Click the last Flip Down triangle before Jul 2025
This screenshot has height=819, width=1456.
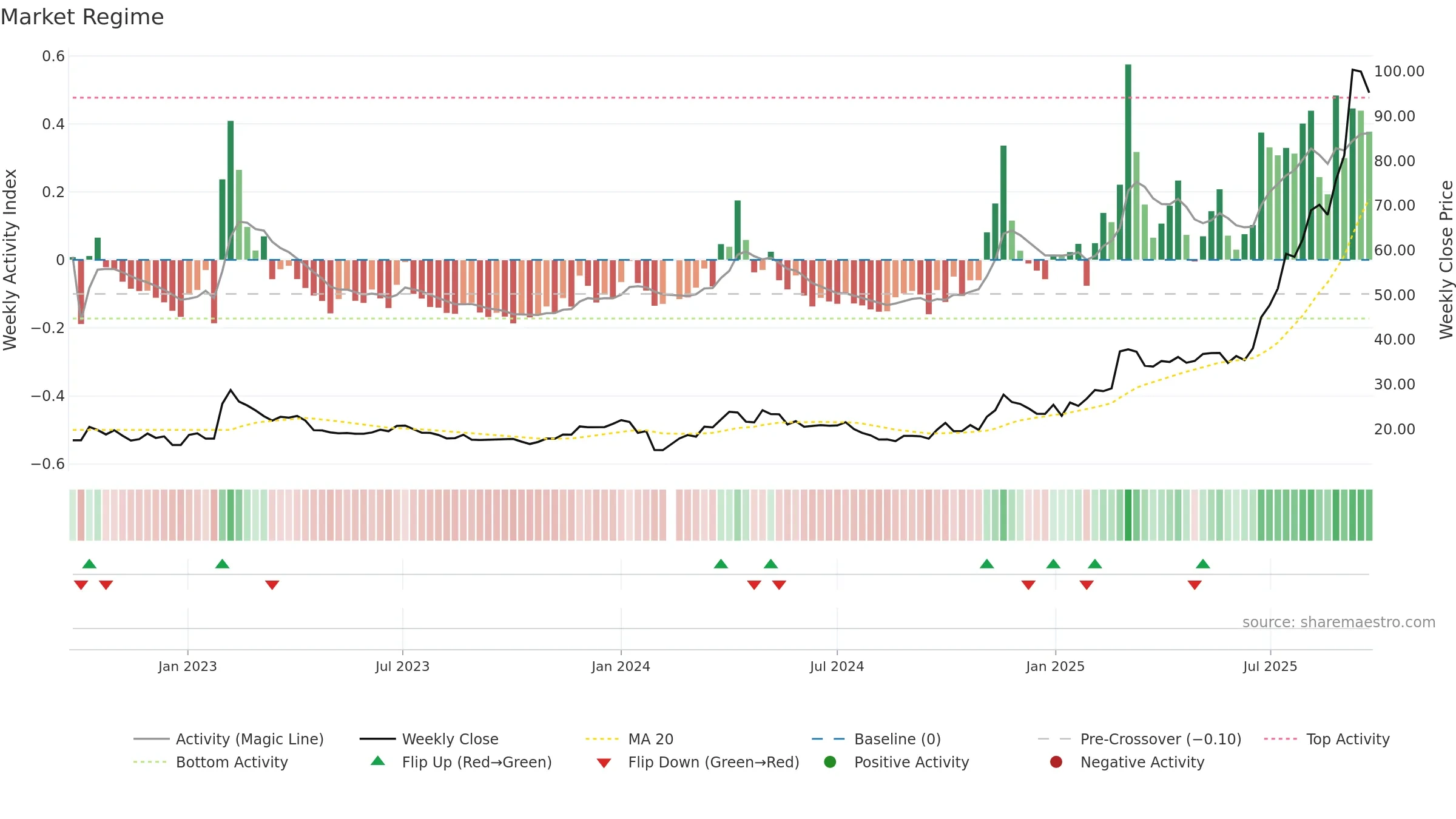(1195, 585)
